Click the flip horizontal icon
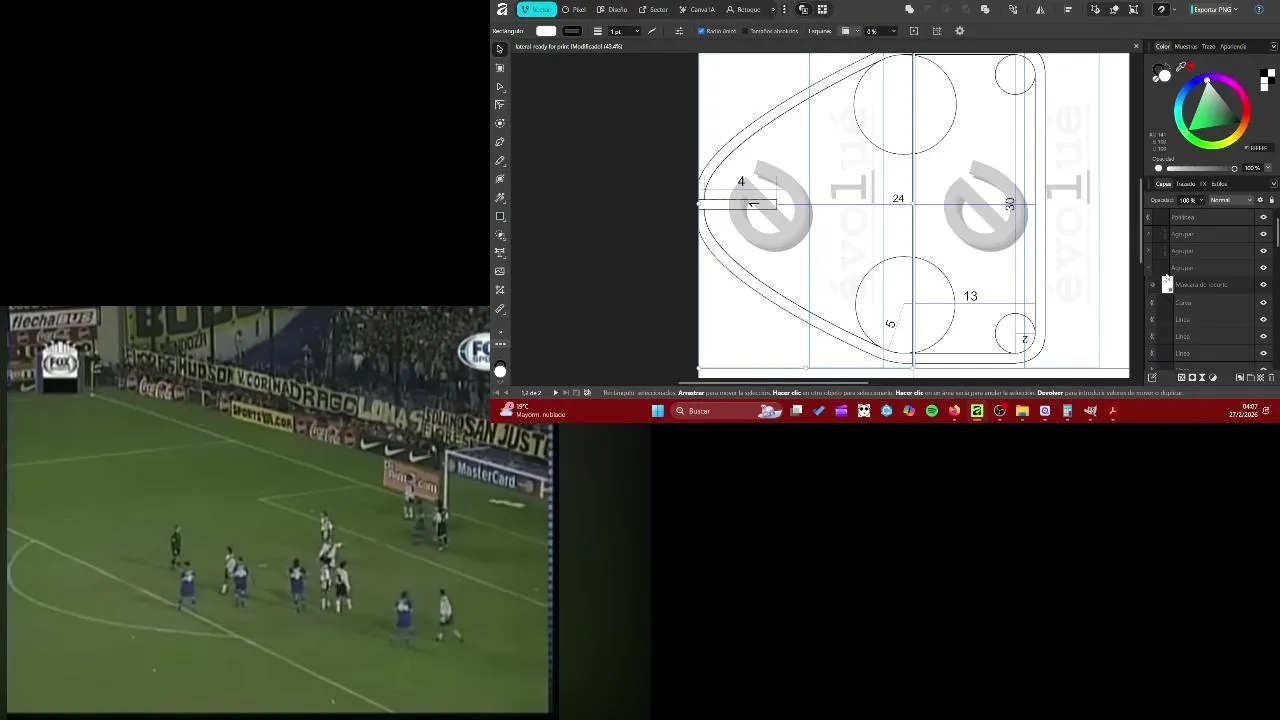Image resolution: width=1280 pixels, height=720 pixels. coord(1040,9)
